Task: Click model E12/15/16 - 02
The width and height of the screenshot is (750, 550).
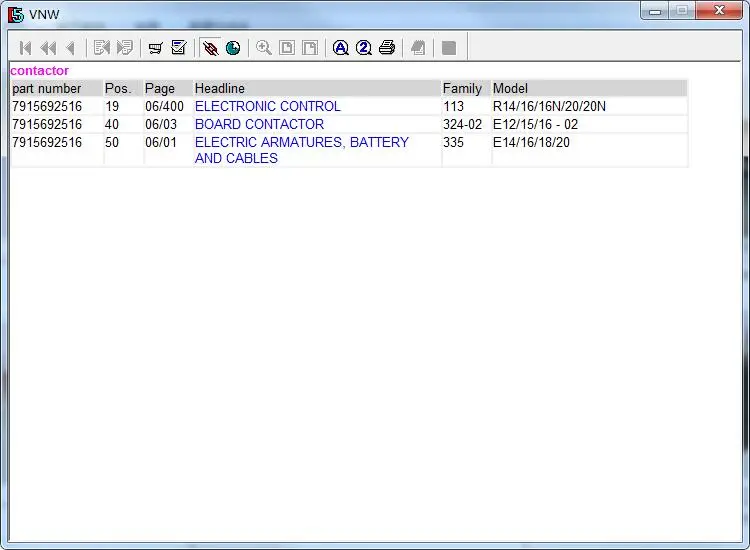Action: tap(535, 124)
